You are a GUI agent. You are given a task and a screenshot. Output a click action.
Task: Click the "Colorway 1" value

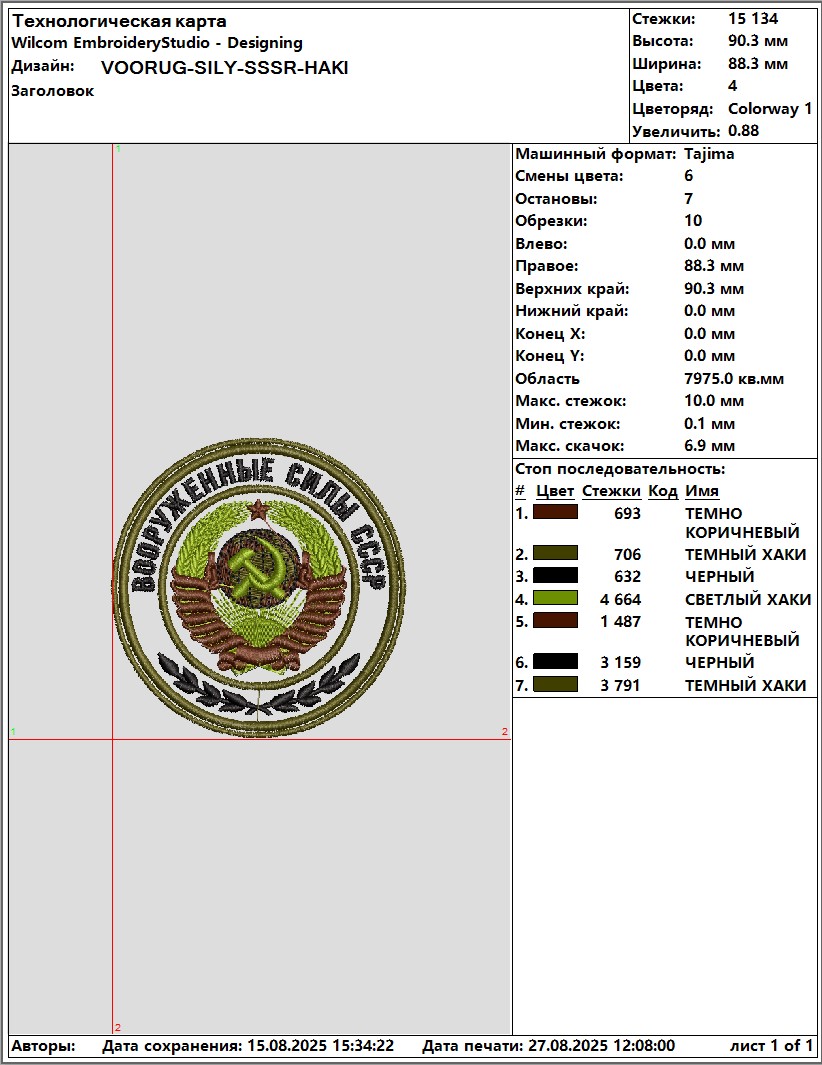[x=770, y=109]
